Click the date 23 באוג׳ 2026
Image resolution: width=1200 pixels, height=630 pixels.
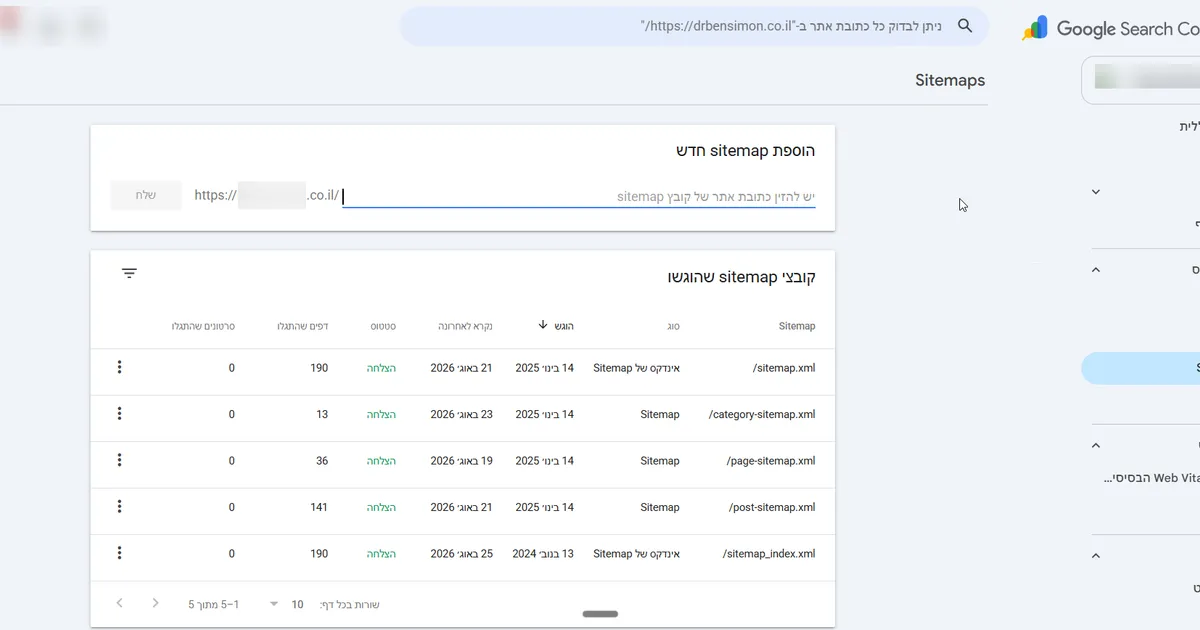pos(461,414)
